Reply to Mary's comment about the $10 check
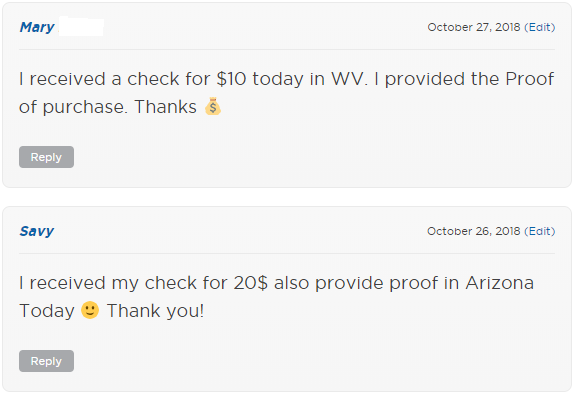573x395 pixels. [46, 157]
